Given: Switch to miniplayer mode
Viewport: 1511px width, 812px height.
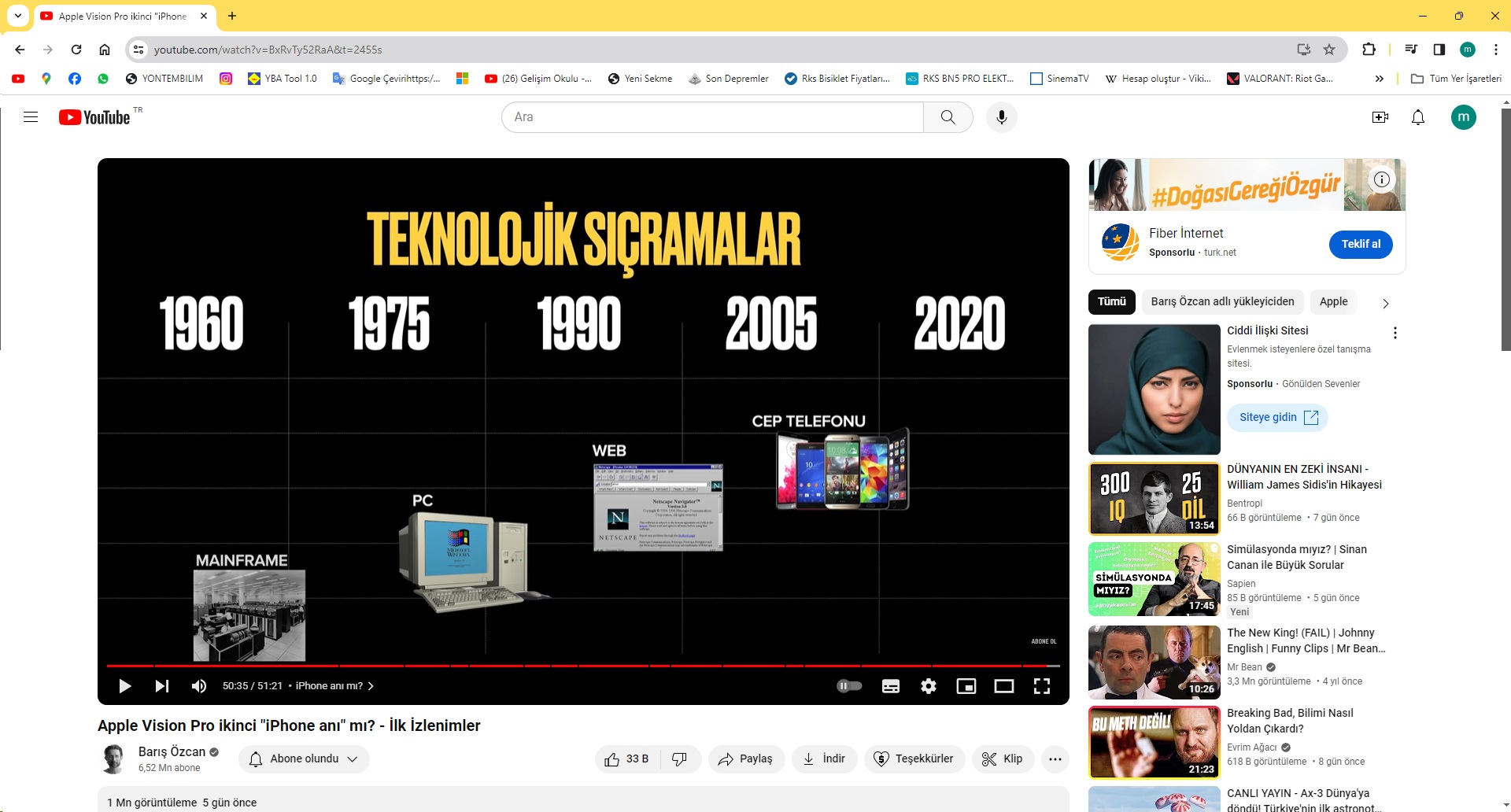Looking at the screenshot, I should click(966, 686).
